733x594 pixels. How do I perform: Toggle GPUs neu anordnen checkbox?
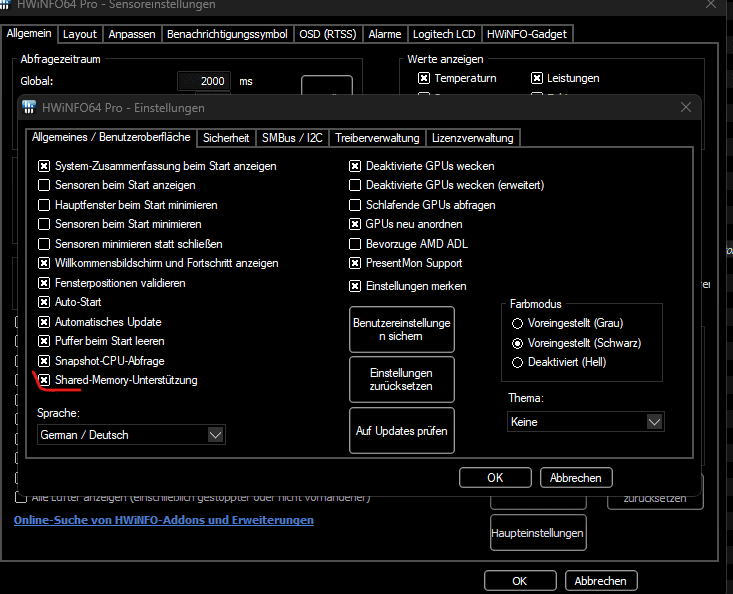point(355,224)
